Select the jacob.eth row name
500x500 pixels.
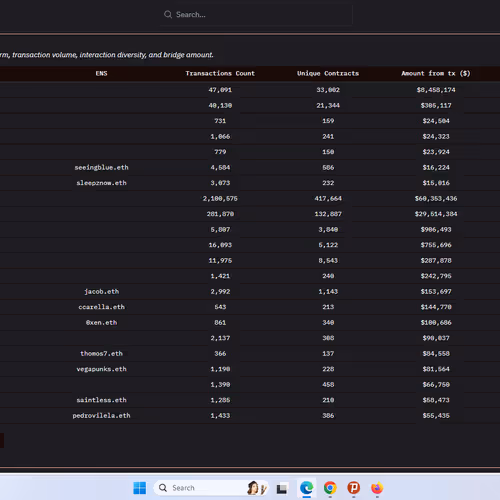[x=101, y=291]
